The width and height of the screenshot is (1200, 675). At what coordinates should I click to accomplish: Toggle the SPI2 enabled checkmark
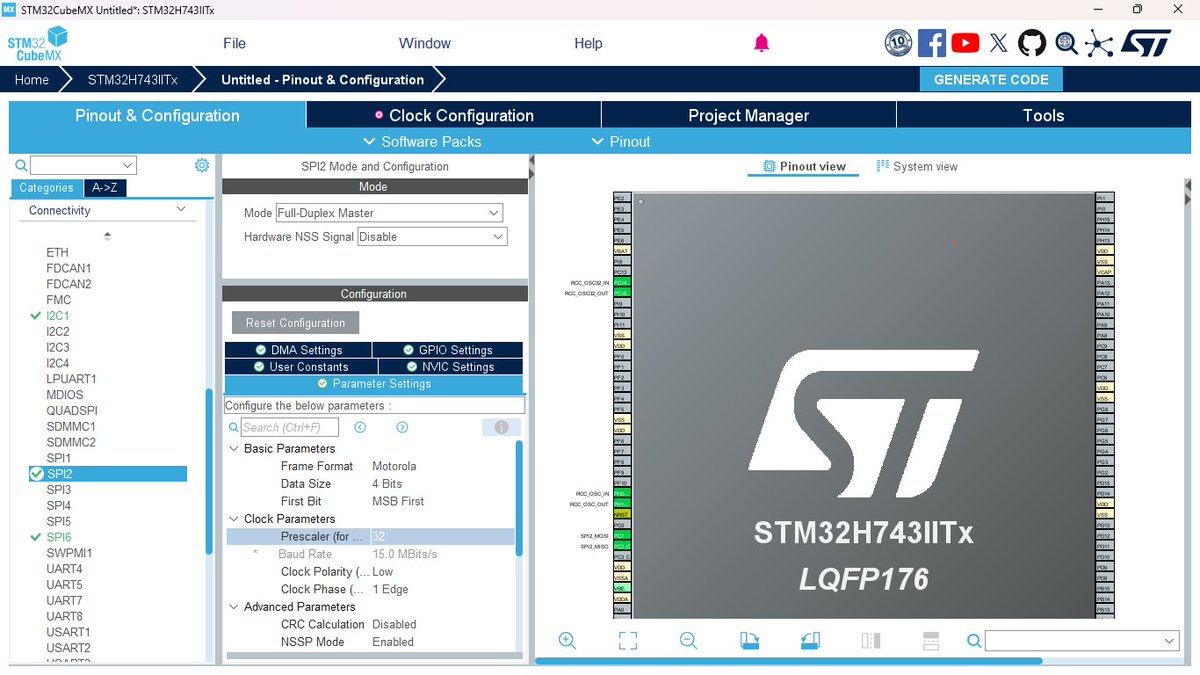click(x=36, y=474)
